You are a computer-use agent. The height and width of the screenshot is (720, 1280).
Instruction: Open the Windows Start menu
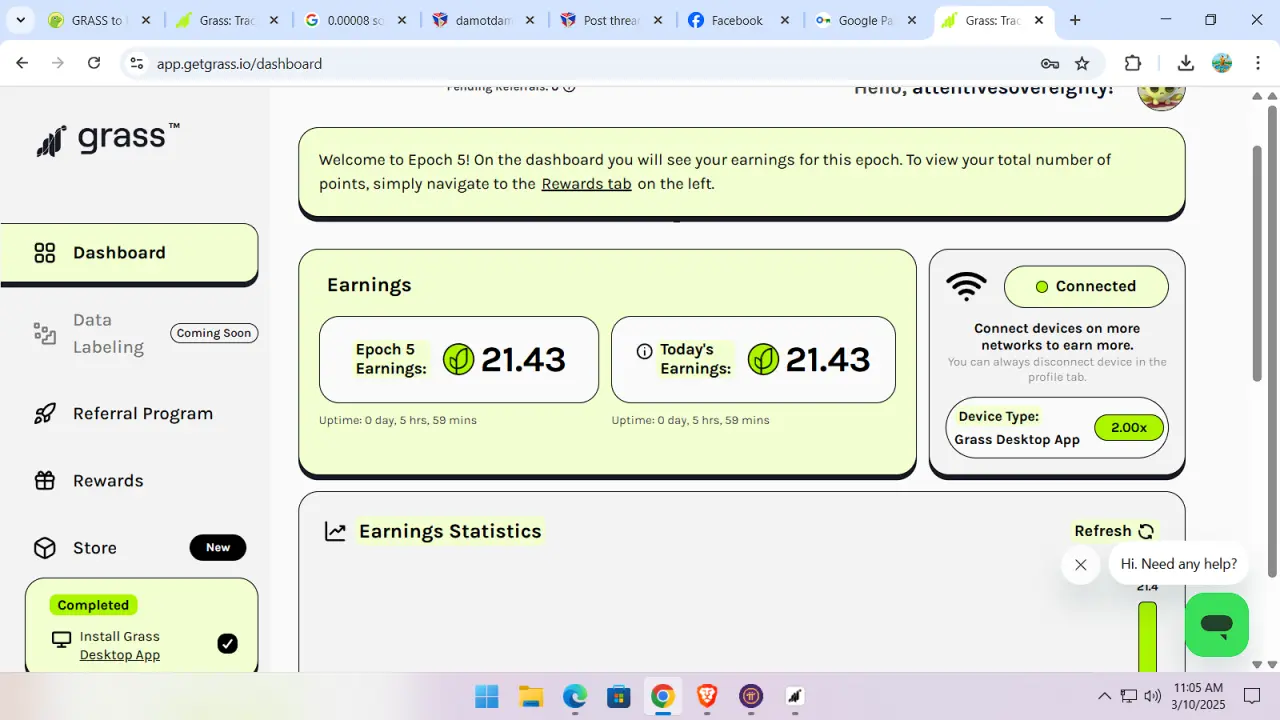point(487,696)
